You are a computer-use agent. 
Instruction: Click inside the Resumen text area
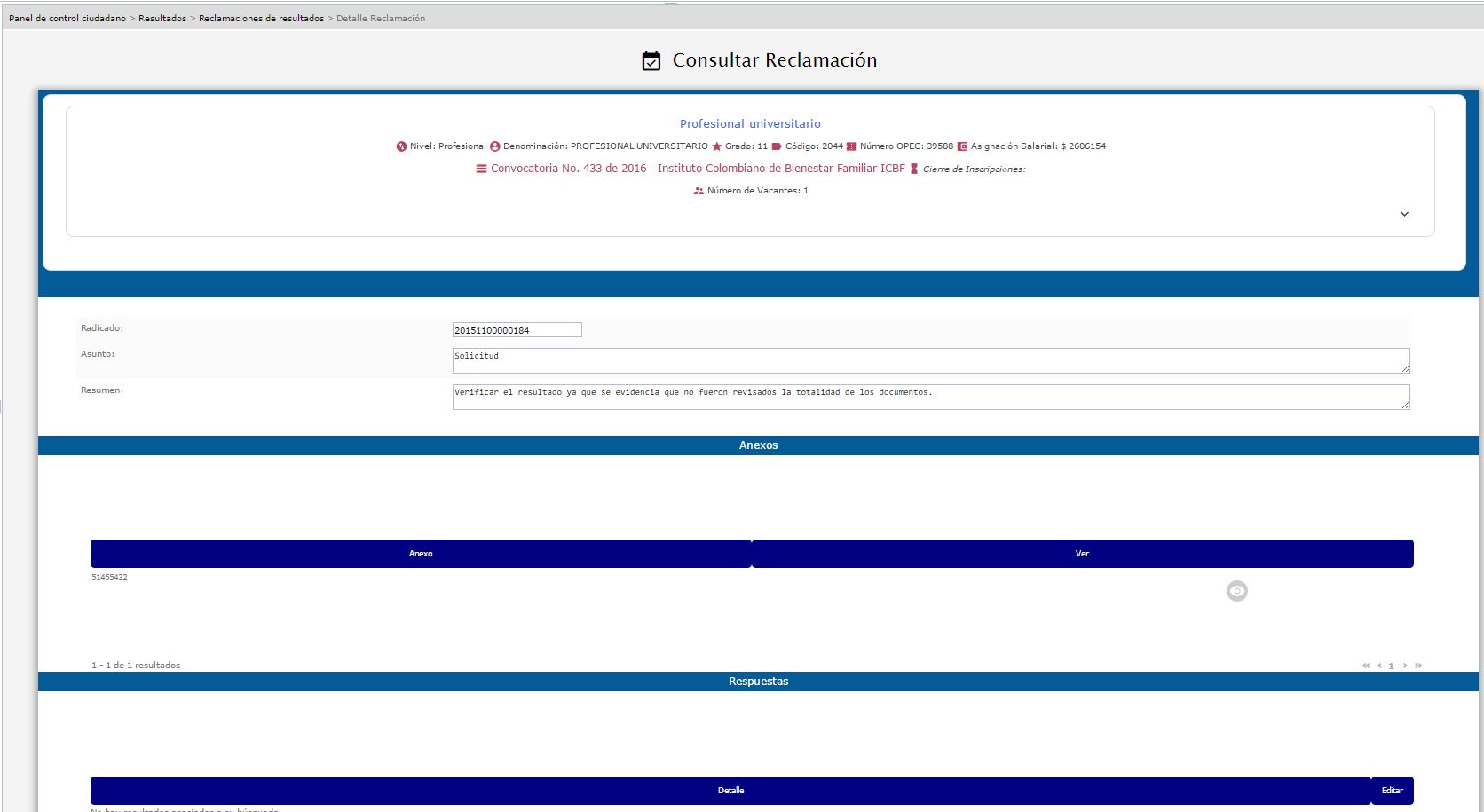point(930,397)
